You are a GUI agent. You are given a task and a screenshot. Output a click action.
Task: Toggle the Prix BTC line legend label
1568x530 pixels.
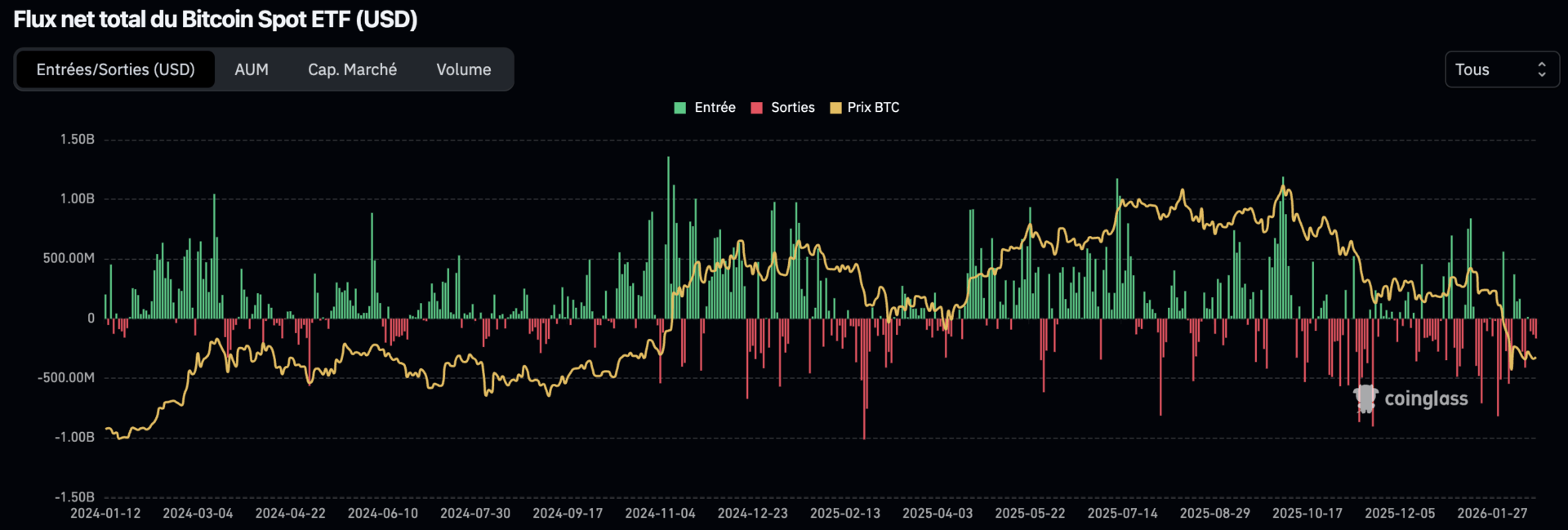point(873,108)
